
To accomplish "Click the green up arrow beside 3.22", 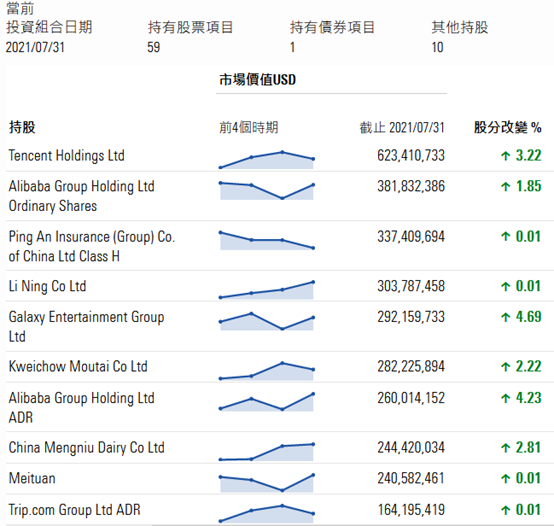I will (x=506, y=155).
